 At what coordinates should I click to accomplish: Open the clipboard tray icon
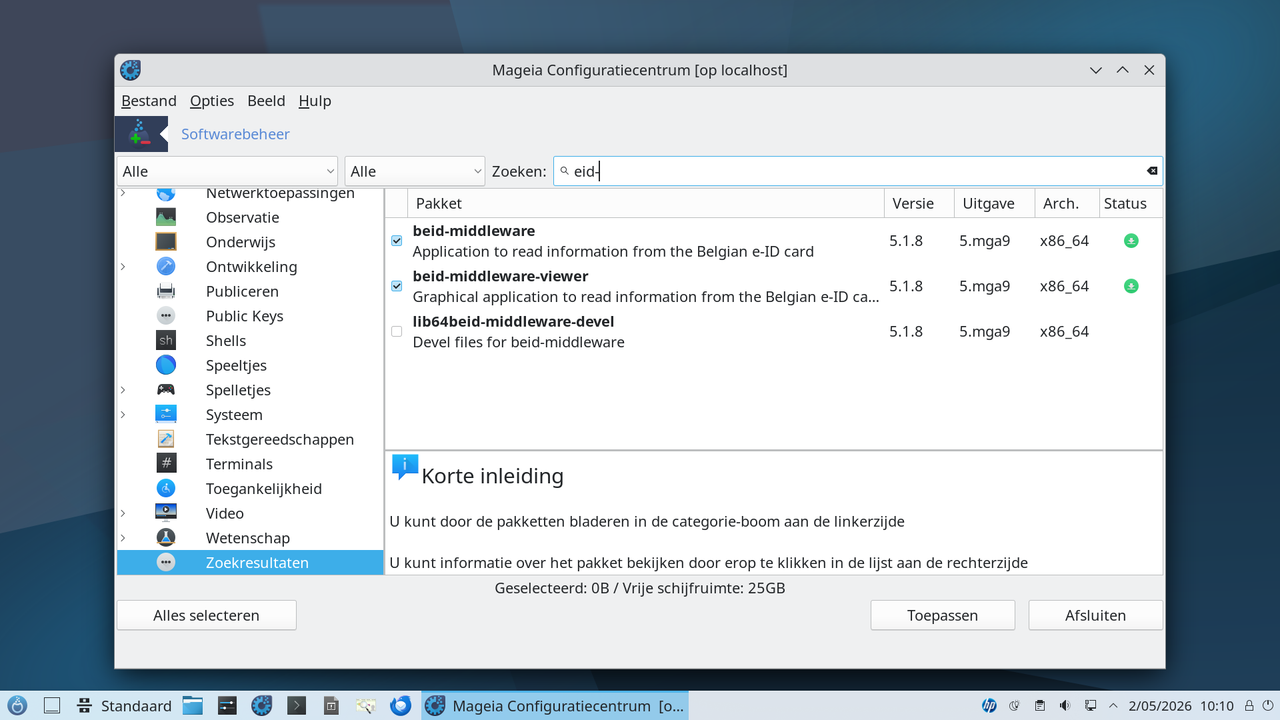[x=1039, y=706]
